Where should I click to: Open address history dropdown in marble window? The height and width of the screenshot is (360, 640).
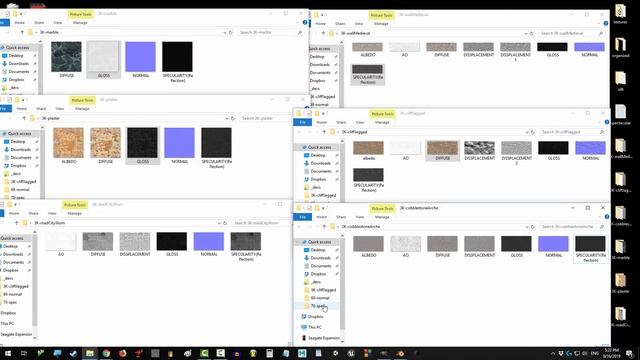pos(224,32)
